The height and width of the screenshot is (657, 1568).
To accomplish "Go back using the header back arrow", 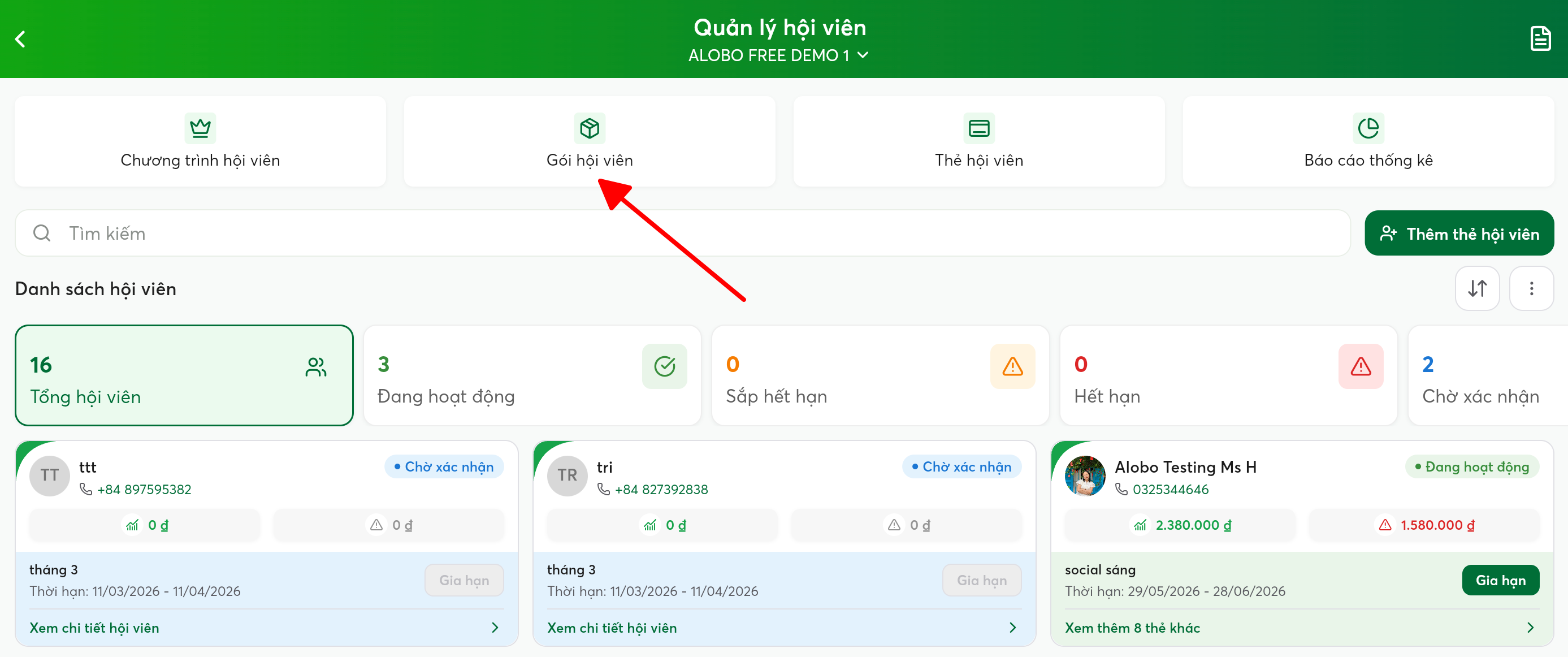I will 21,39.
